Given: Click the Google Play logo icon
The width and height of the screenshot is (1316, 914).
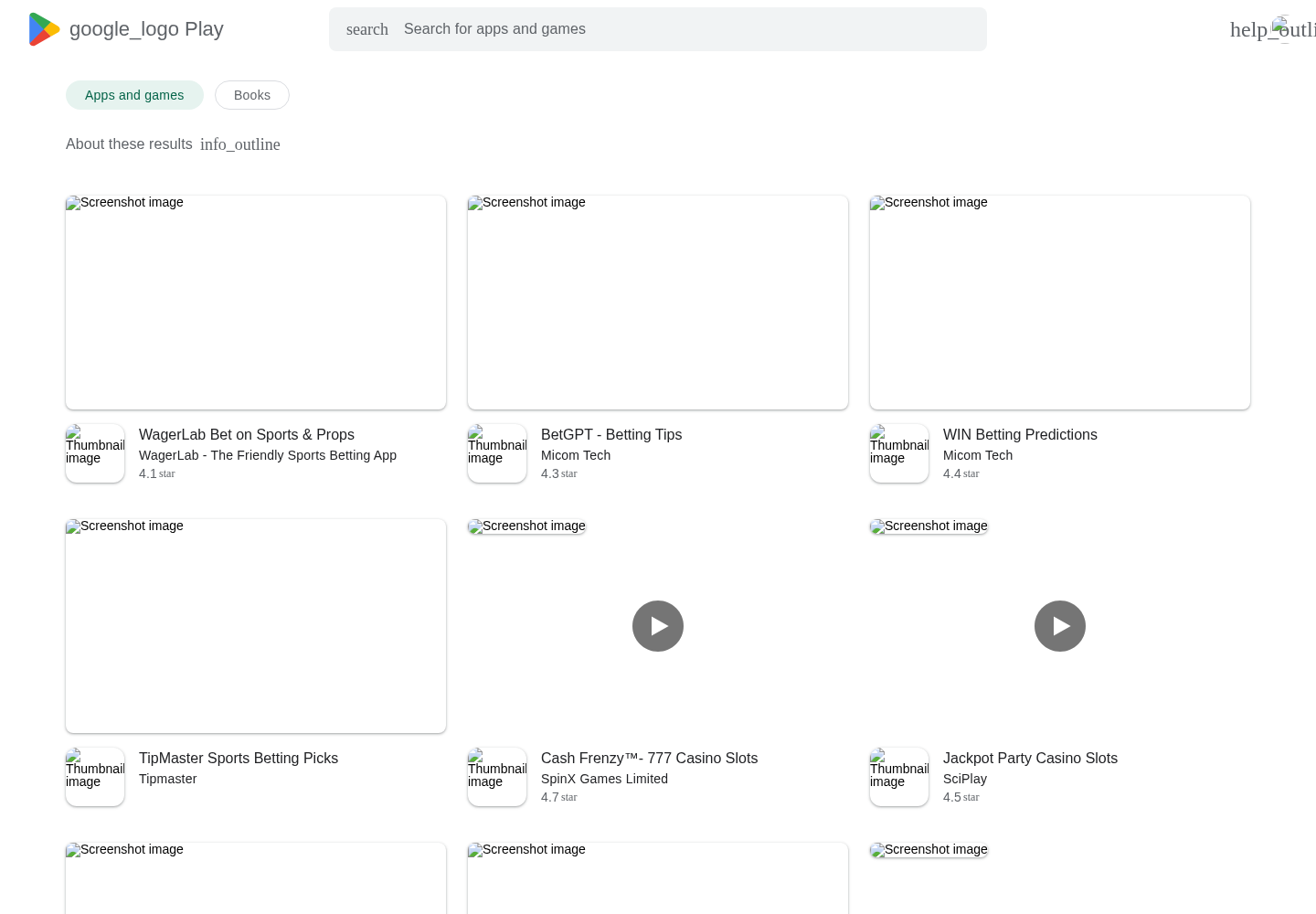Looking at the screenshot, I should click(44, 29).
